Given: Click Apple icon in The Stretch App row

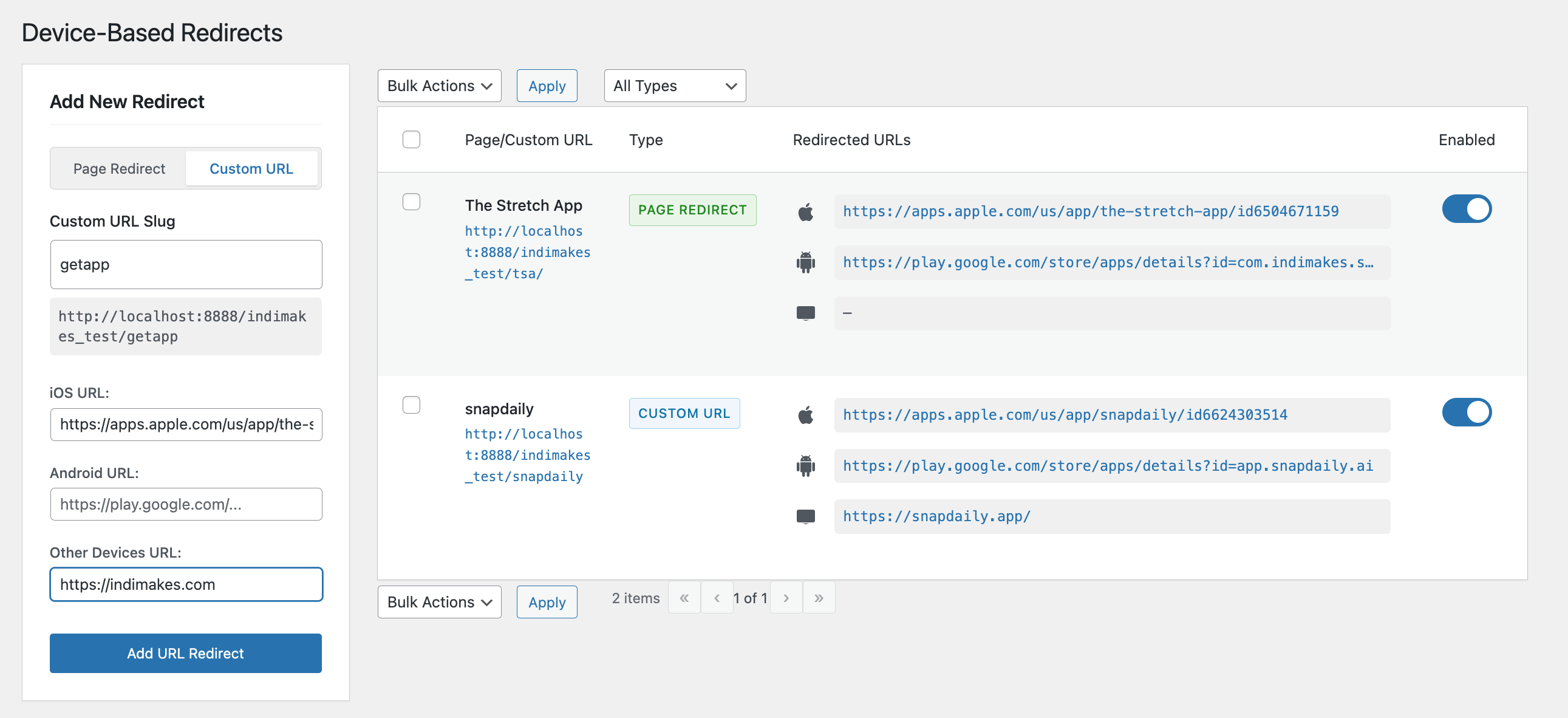Looking at the screenshot, I should coord(805,212).
